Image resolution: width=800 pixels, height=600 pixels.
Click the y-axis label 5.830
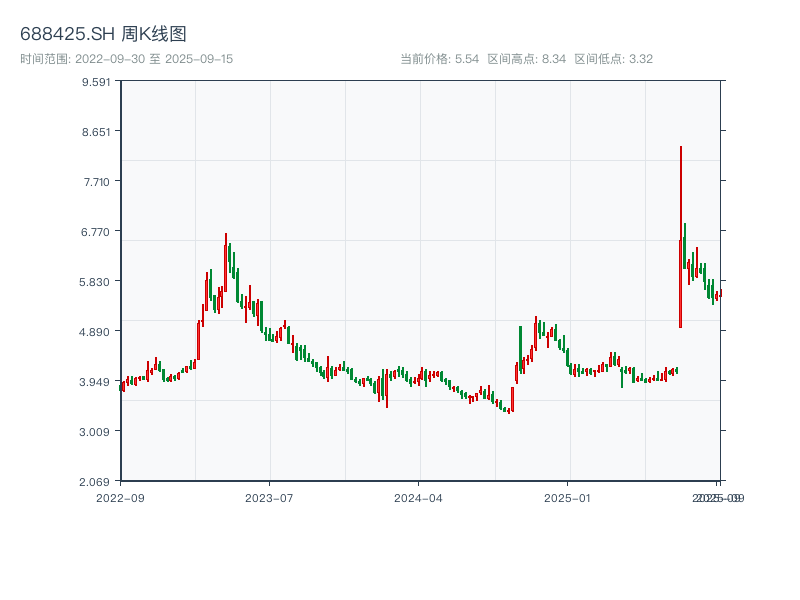point(94,282)
